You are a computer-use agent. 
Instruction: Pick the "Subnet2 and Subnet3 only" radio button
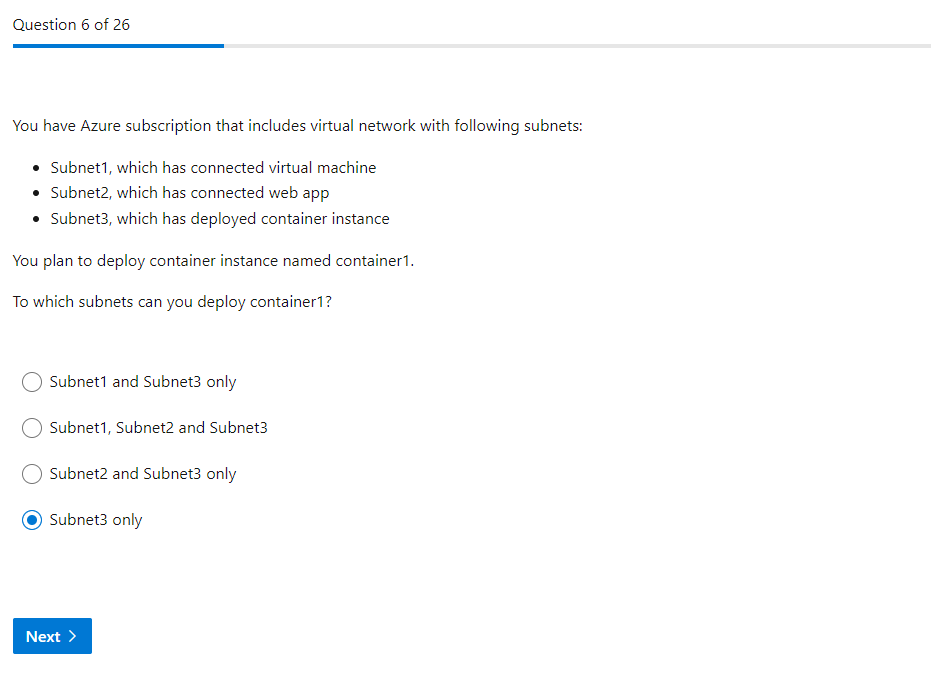pyautogui.click(x=32, y=474)
